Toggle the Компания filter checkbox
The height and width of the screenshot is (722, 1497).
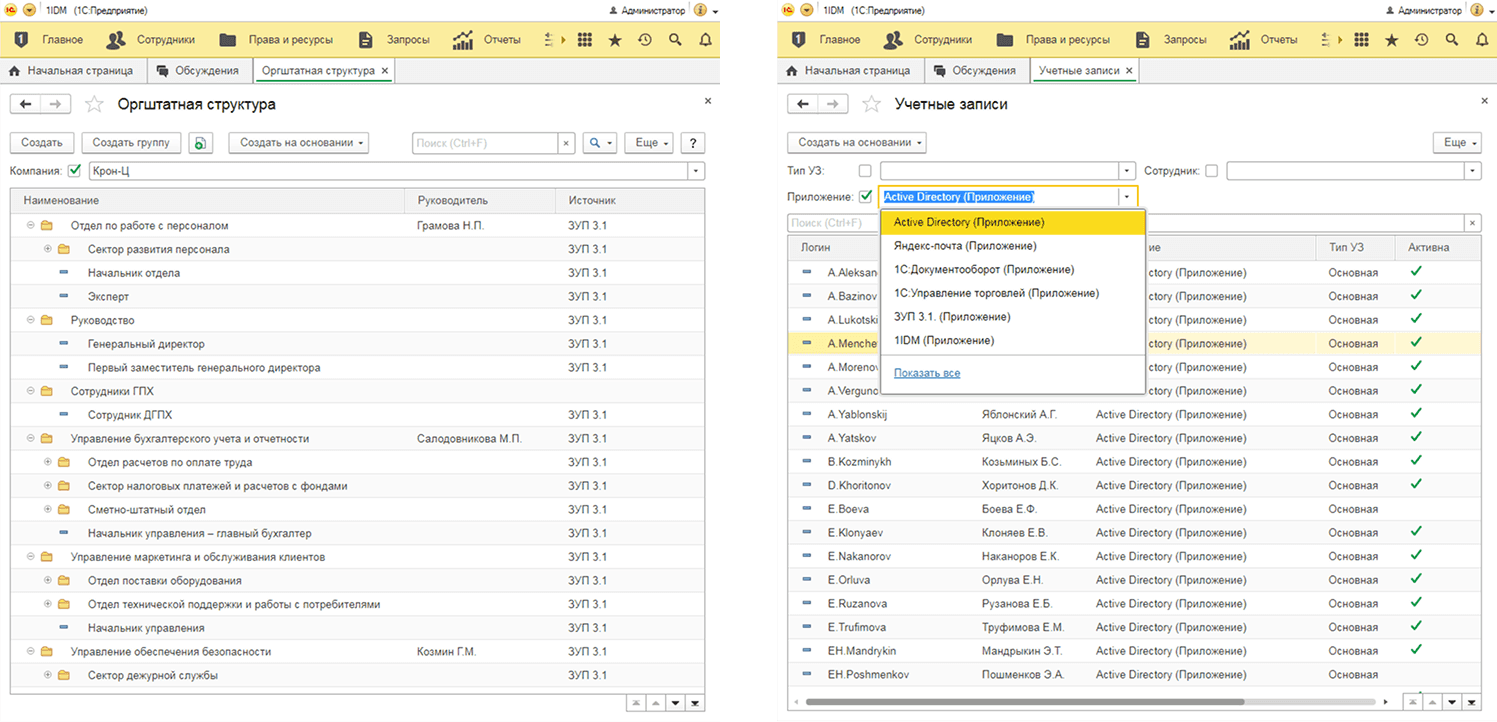pyautogui.click(x=75, y=171)
